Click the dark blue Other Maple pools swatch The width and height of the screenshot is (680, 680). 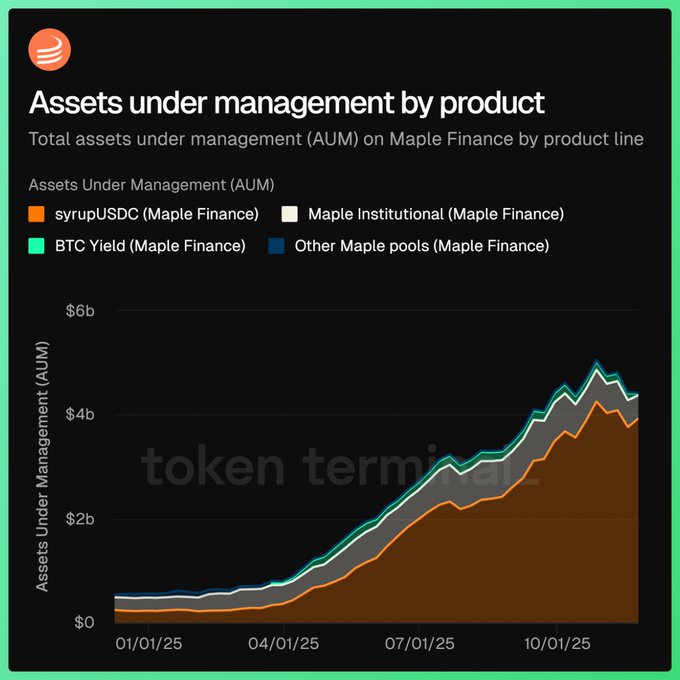pos(277,245)
